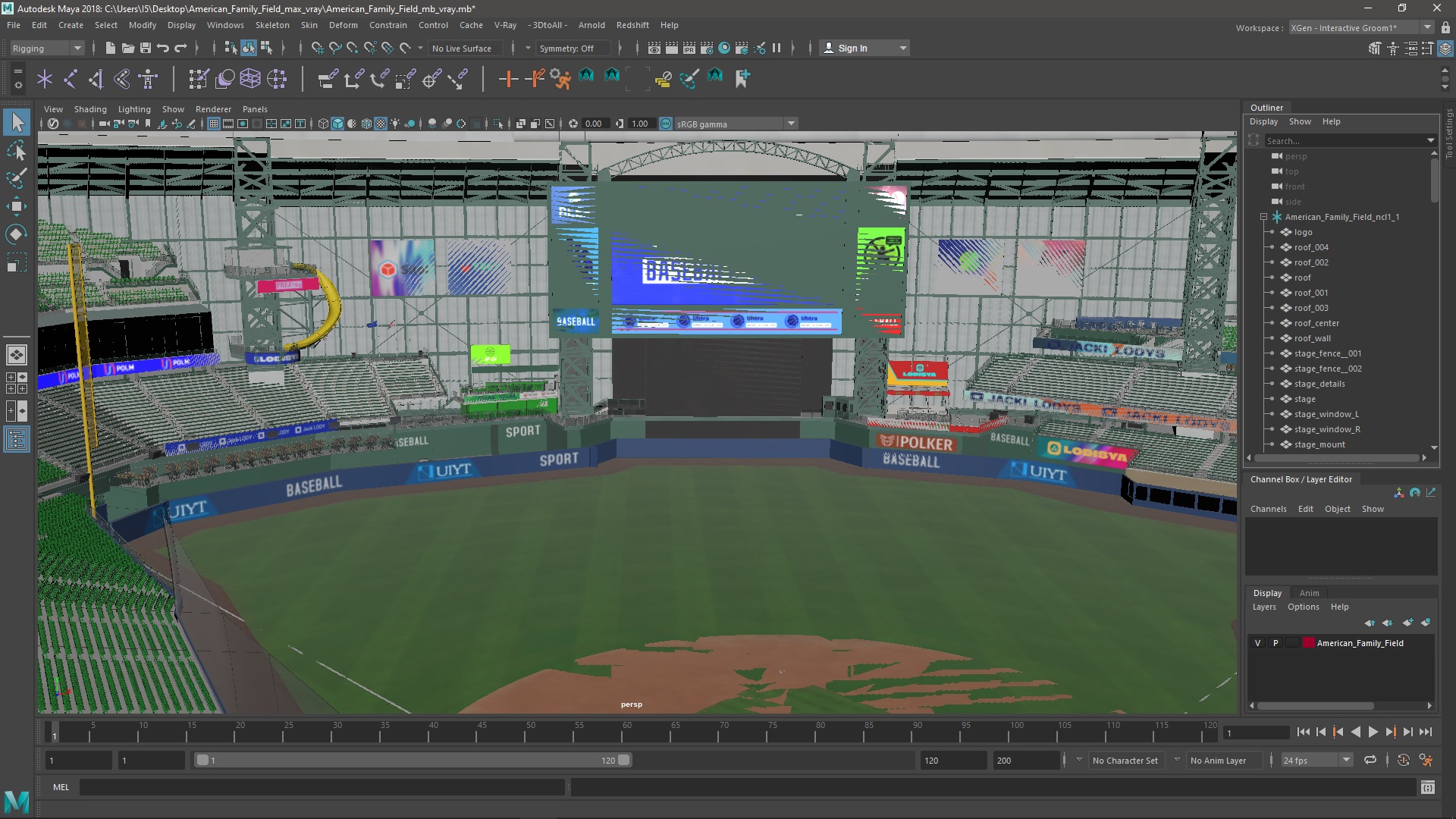1456x819 pixels.
Task: Add a new empty display layer
Action: 1408,623
